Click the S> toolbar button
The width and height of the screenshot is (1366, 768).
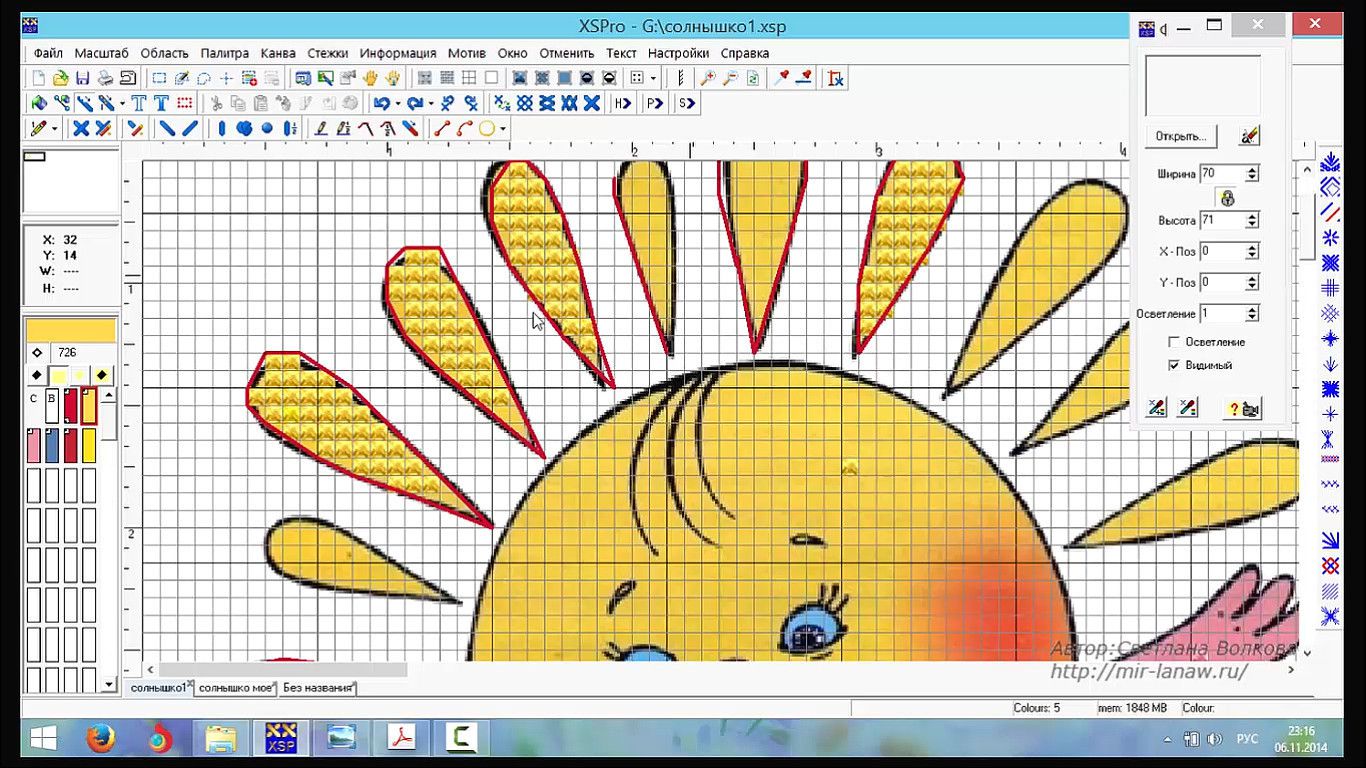[687, 103]
